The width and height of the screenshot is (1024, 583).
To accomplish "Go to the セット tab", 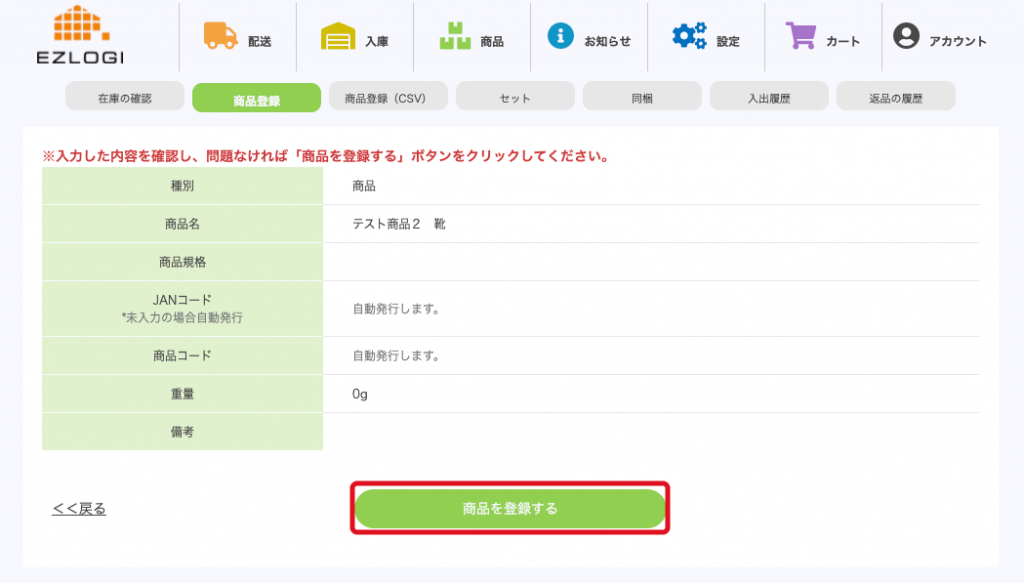I will pos(515,98).
